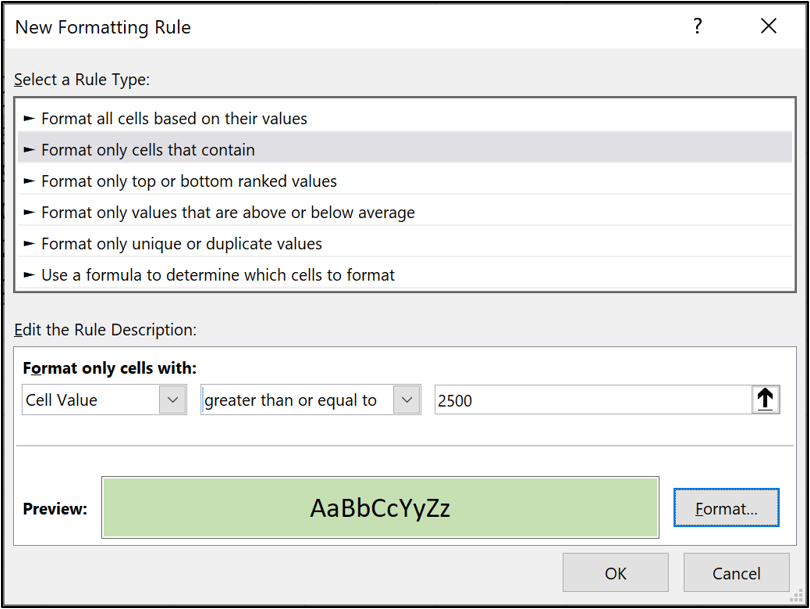This screenshot has width=810, height=609.
Task: Open the "greater than or equal to" dropdown
Action: (x=406, y=399)
